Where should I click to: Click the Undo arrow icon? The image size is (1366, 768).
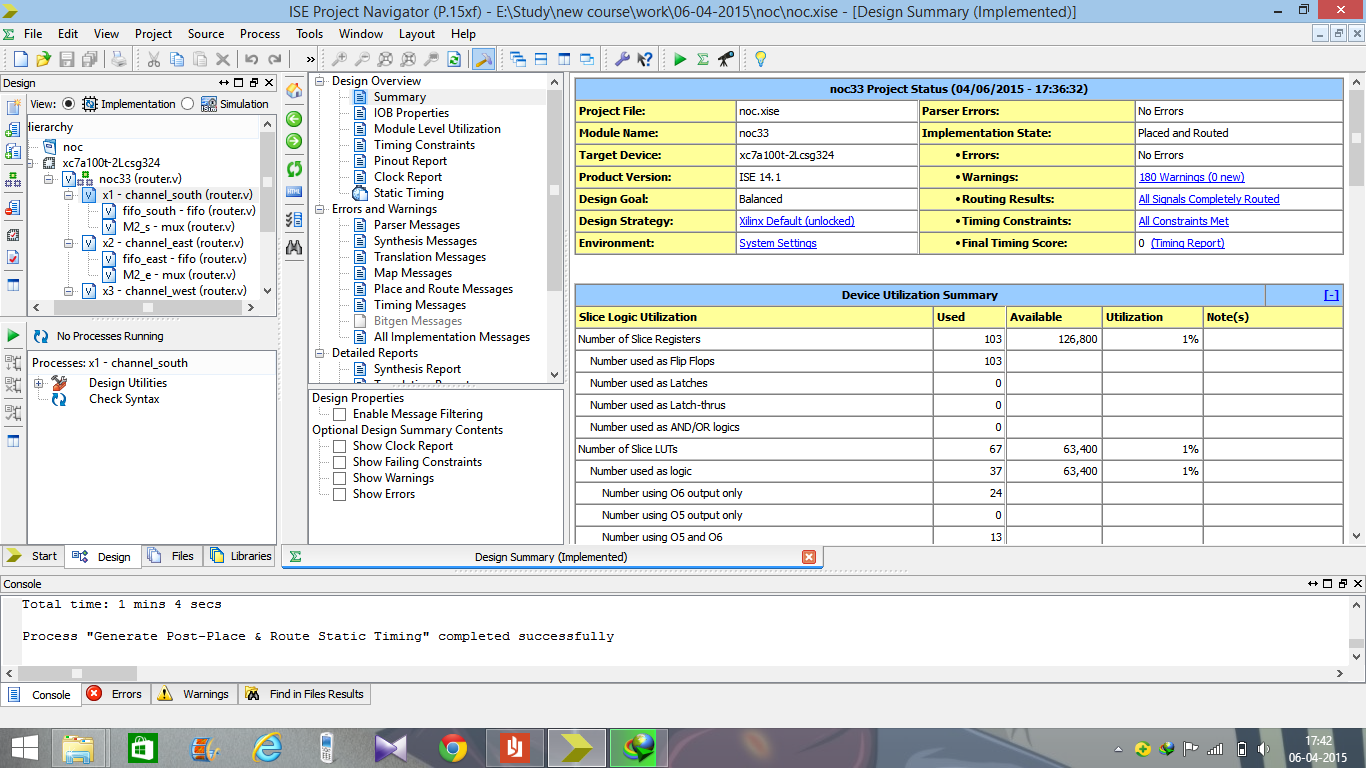[x=251, y=59]
